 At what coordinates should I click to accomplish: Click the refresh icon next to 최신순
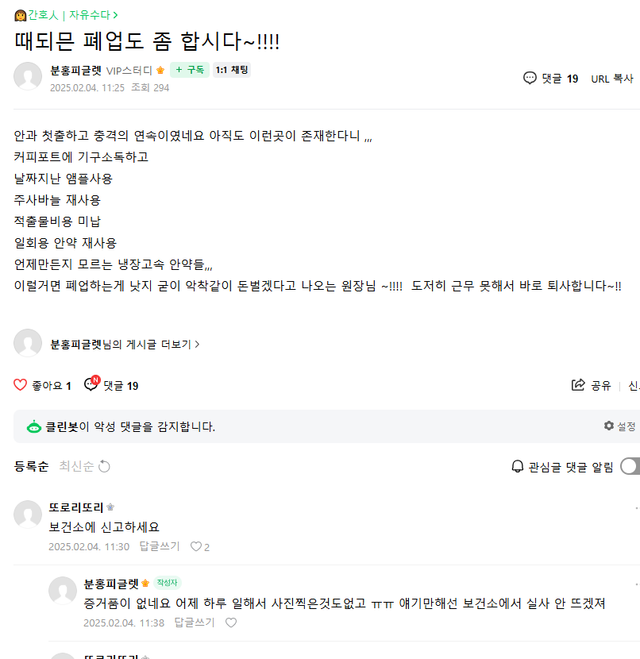(104, 466)
